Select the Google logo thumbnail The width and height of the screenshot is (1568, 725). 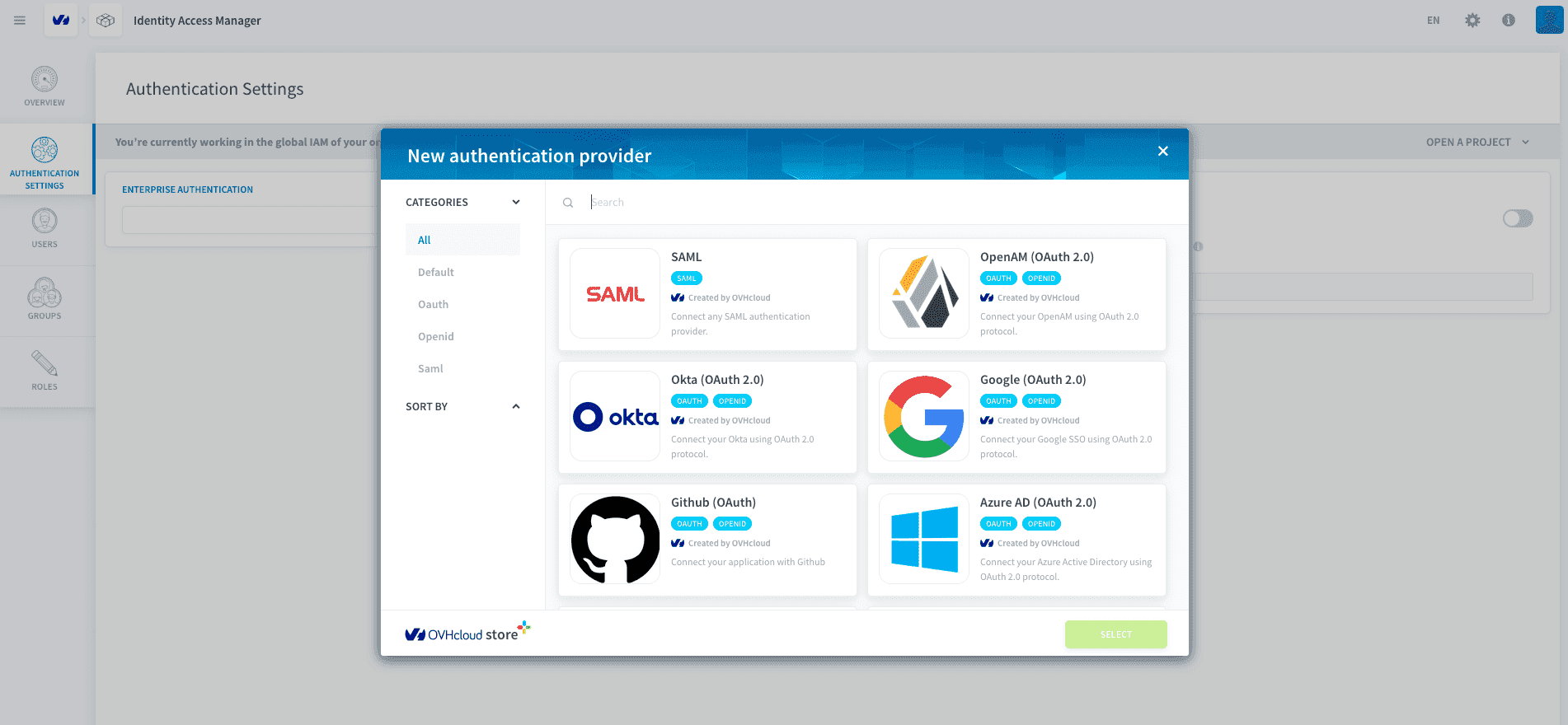[924, 416]
